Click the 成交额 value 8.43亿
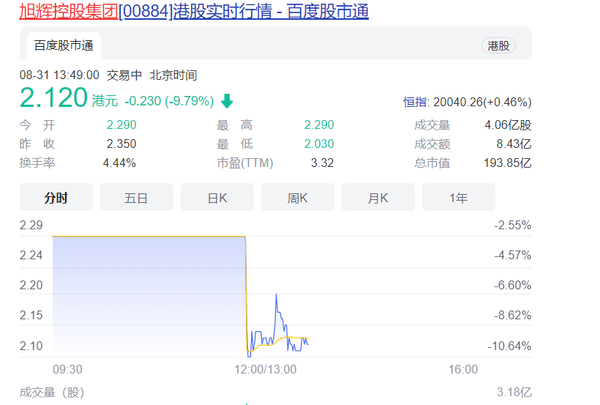Viewport: 600px width, 405px height. pos(514,144)
